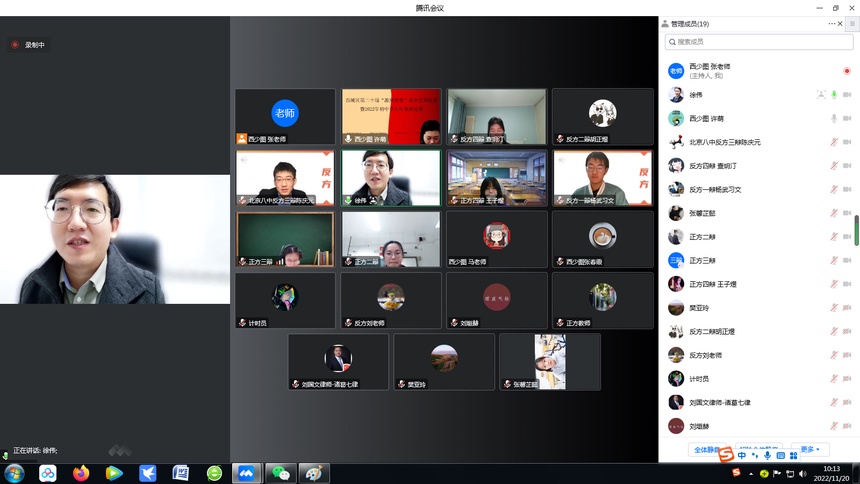This screenshot has height=484, width=860.
Task: Select the 正方二辩 video tile
Action: pyautogui.click(x=391, y=239)
